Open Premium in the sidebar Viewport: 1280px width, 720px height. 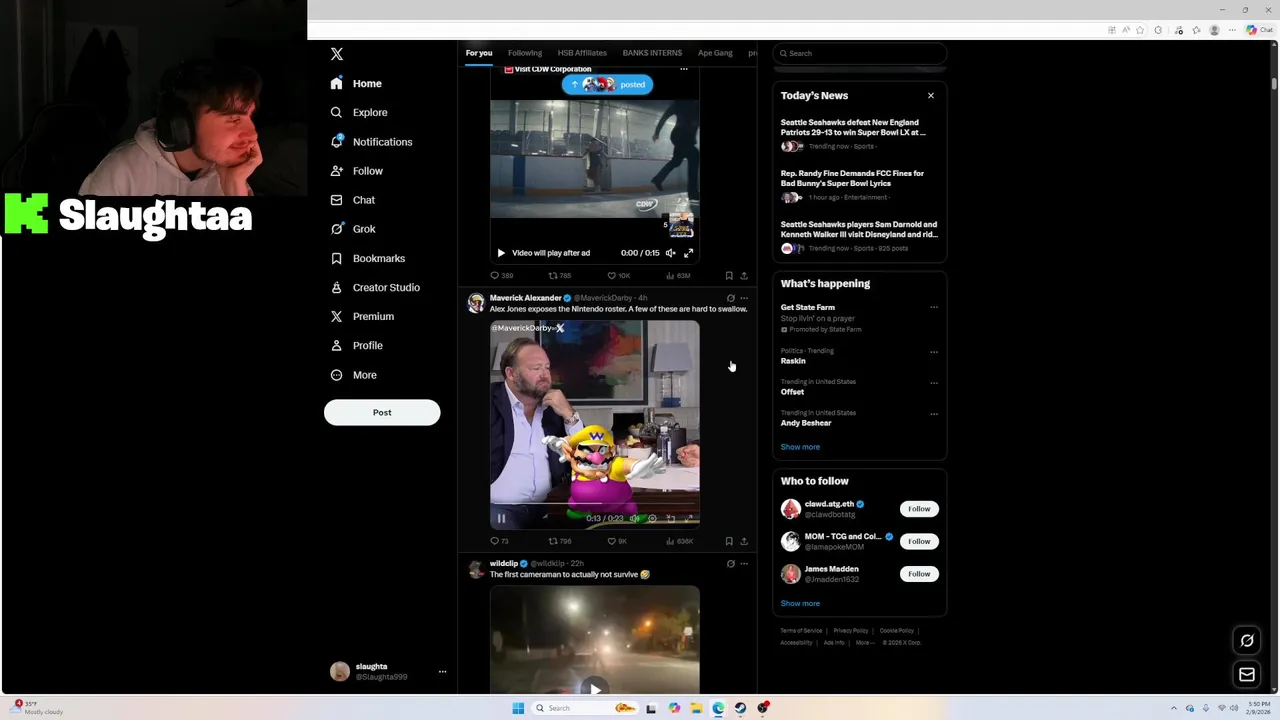[362, 316]
